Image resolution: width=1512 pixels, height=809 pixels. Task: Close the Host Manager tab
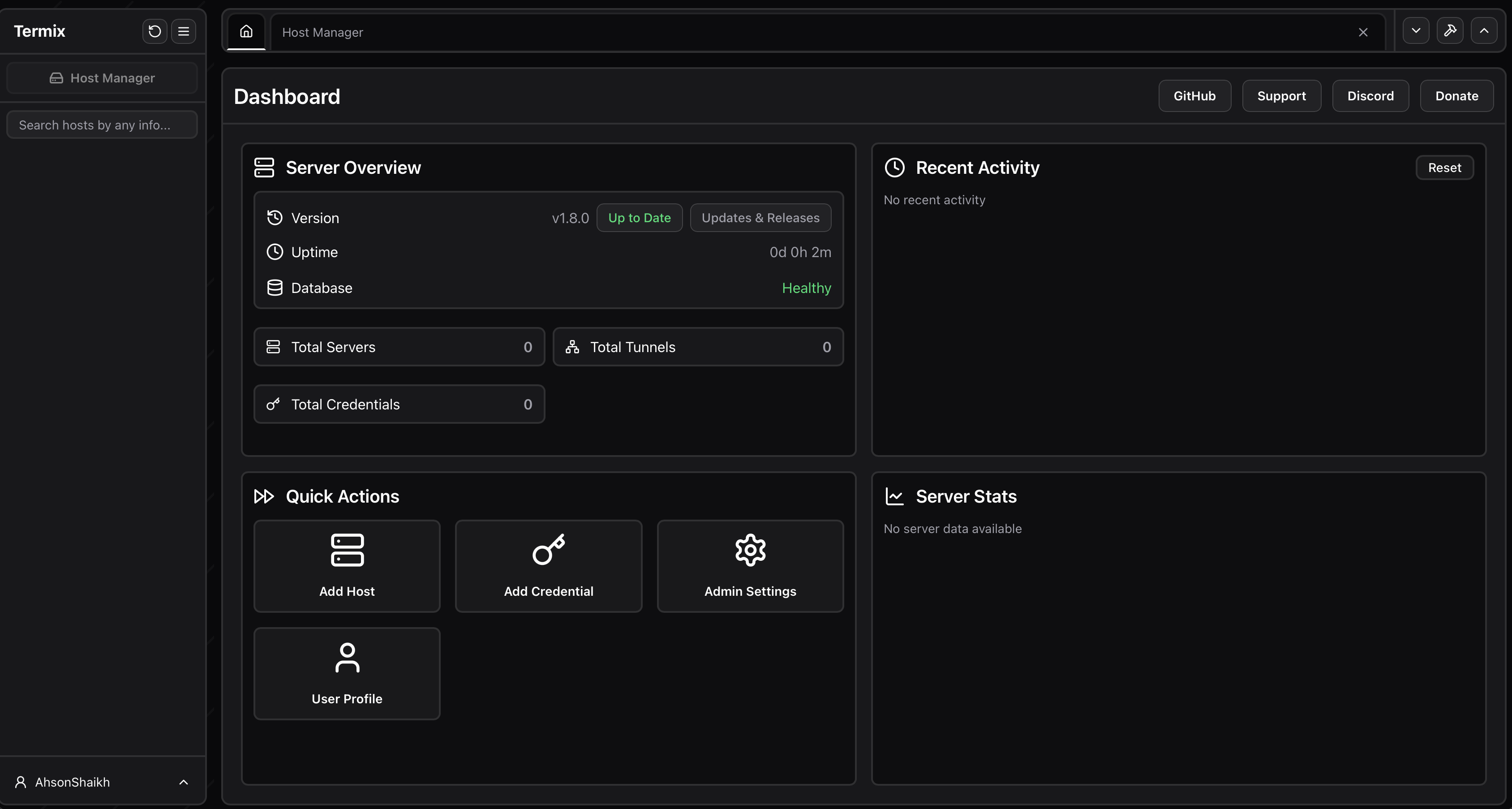point(1363,32)
